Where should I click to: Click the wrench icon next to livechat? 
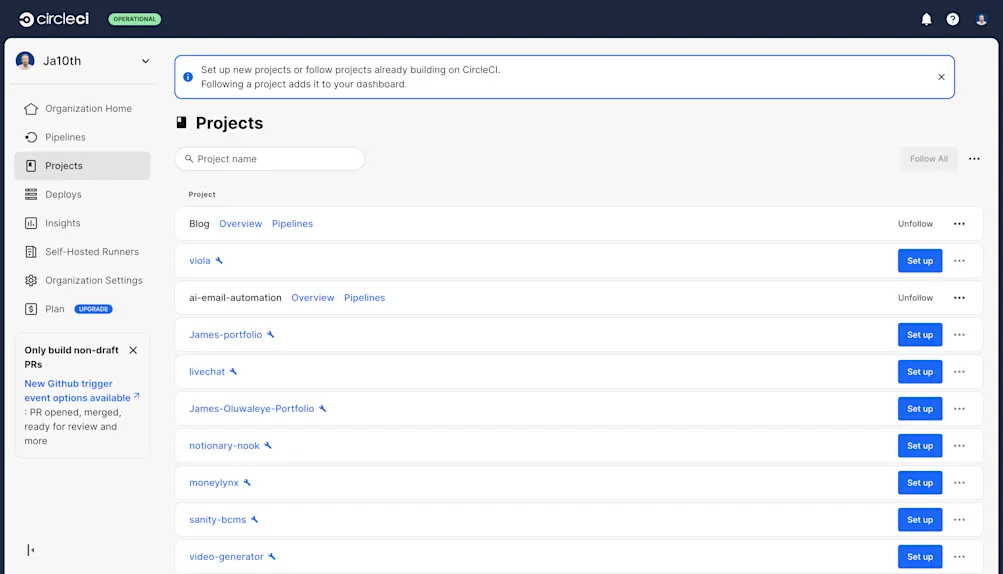coord(233,372)
